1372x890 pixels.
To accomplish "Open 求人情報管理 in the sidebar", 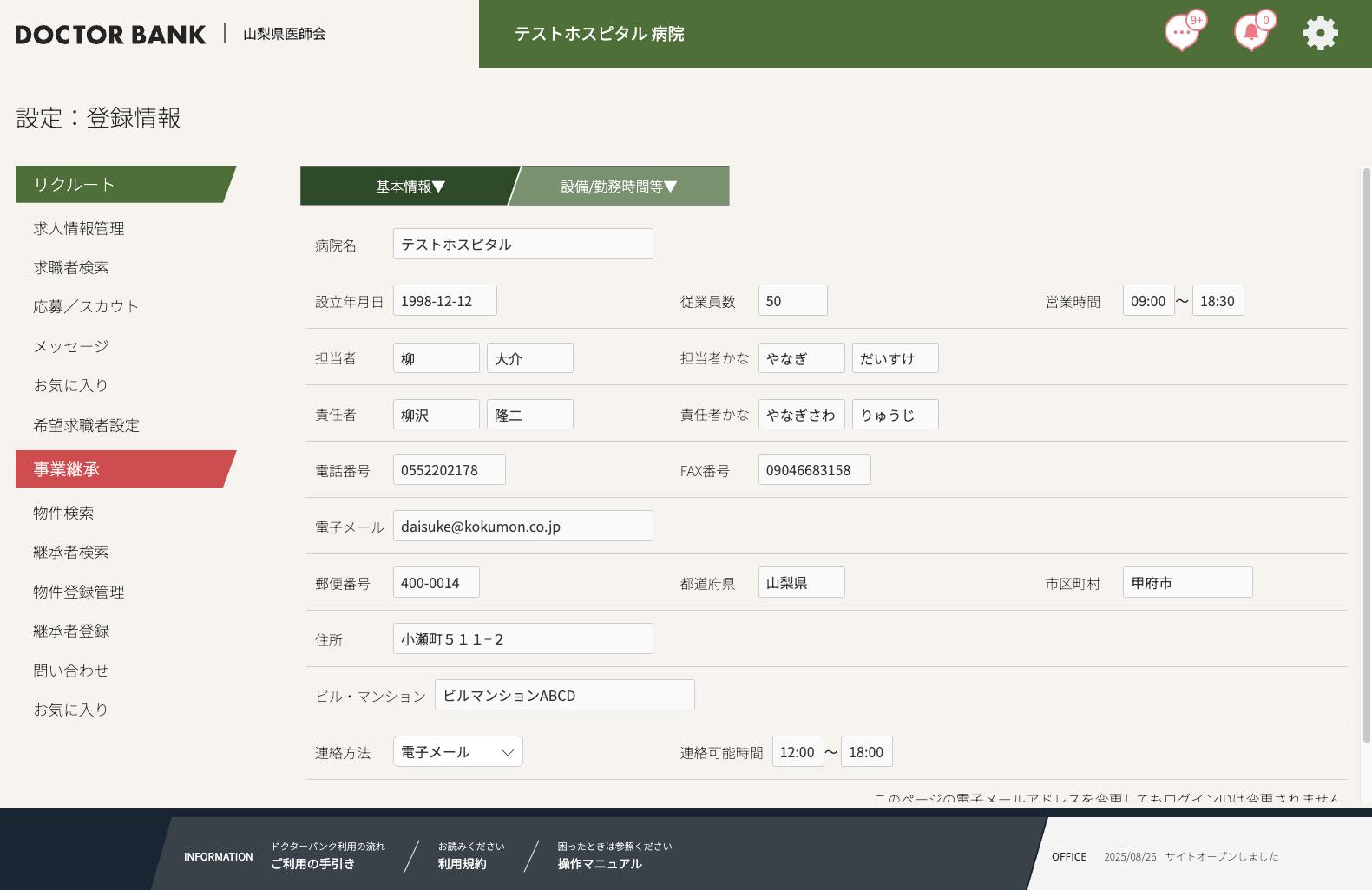I will [79, 229].
